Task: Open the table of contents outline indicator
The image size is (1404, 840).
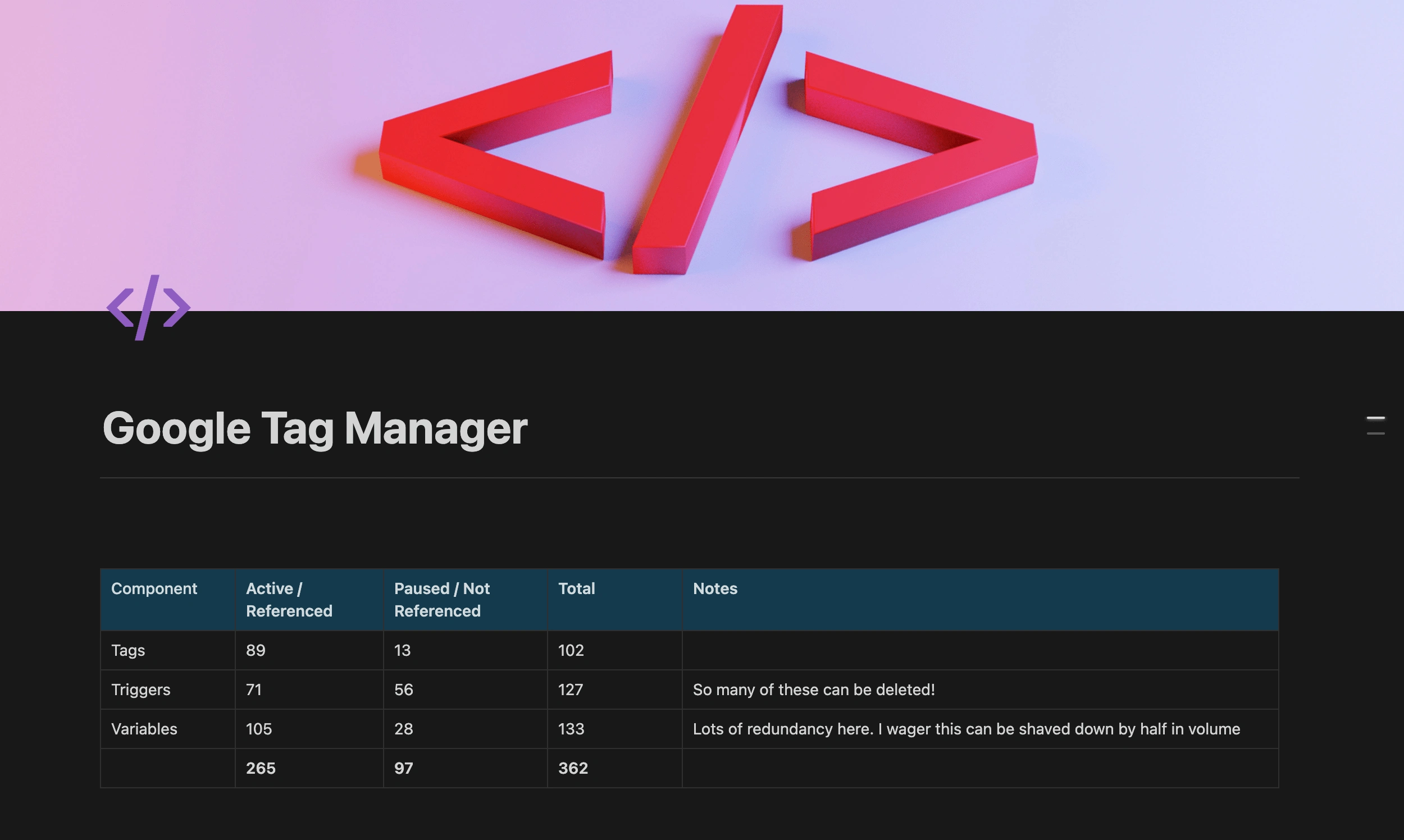Action: click(1376, 426)
